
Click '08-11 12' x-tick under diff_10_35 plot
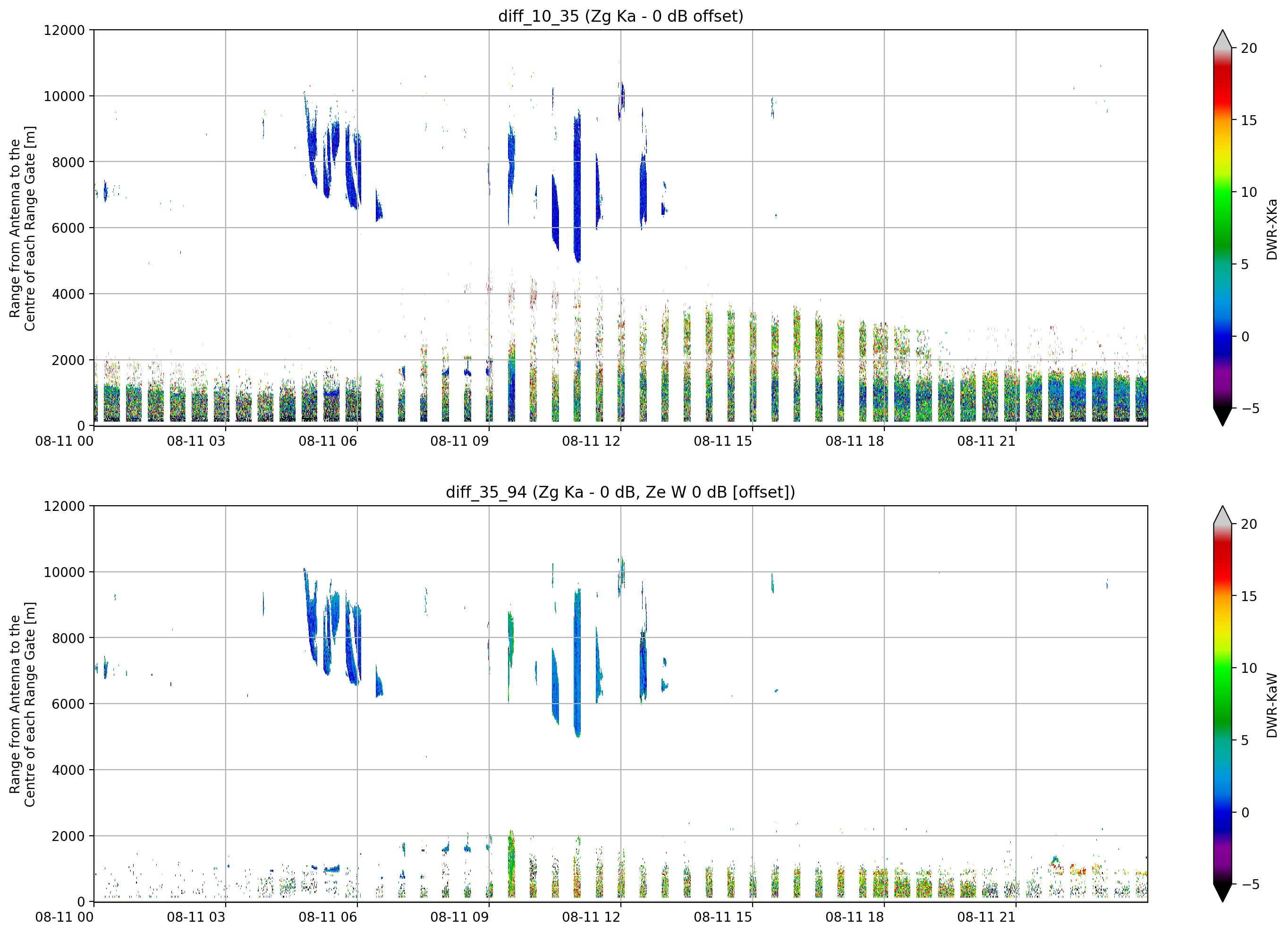(591, 442)
